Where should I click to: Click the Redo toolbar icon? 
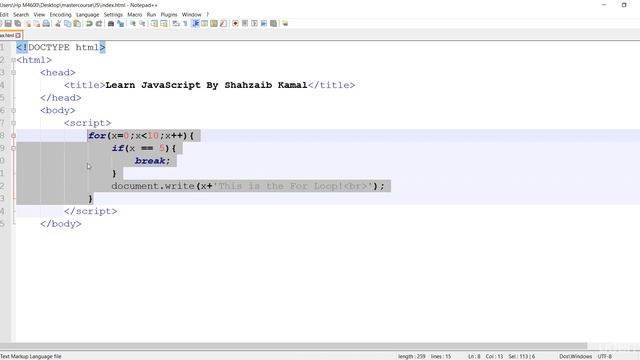point(98,24)
